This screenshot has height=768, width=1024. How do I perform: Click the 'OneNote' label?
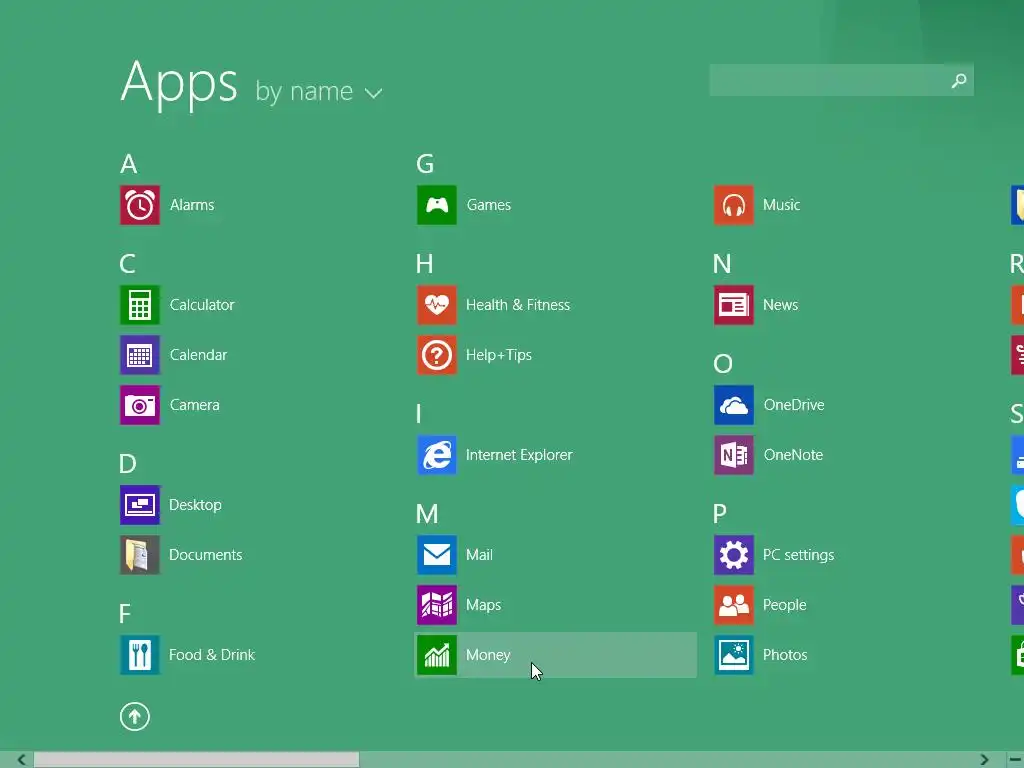[793, 455]
